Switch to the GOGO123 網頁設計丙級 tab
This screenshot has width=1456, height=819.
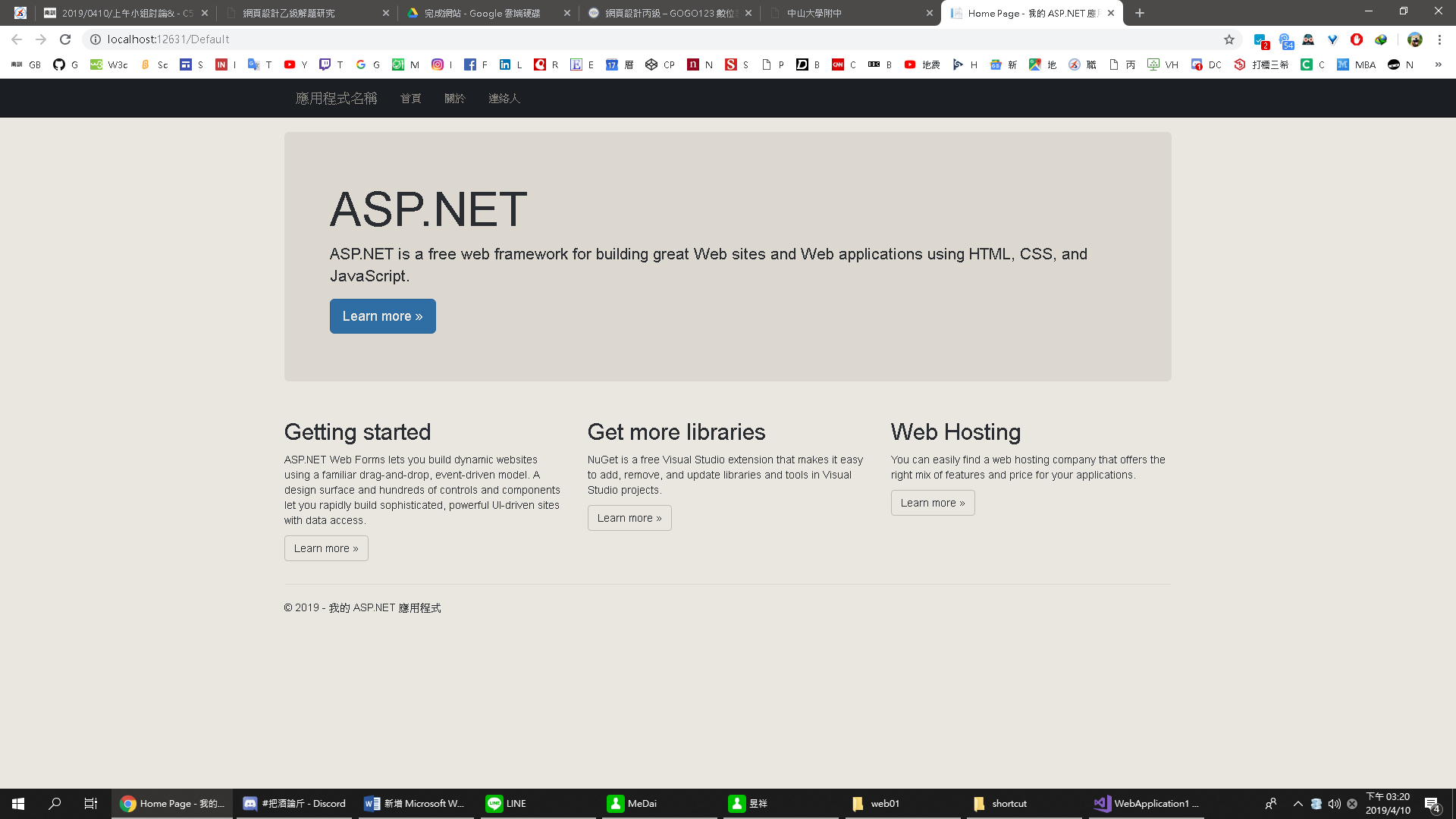(x=670, y=14)
